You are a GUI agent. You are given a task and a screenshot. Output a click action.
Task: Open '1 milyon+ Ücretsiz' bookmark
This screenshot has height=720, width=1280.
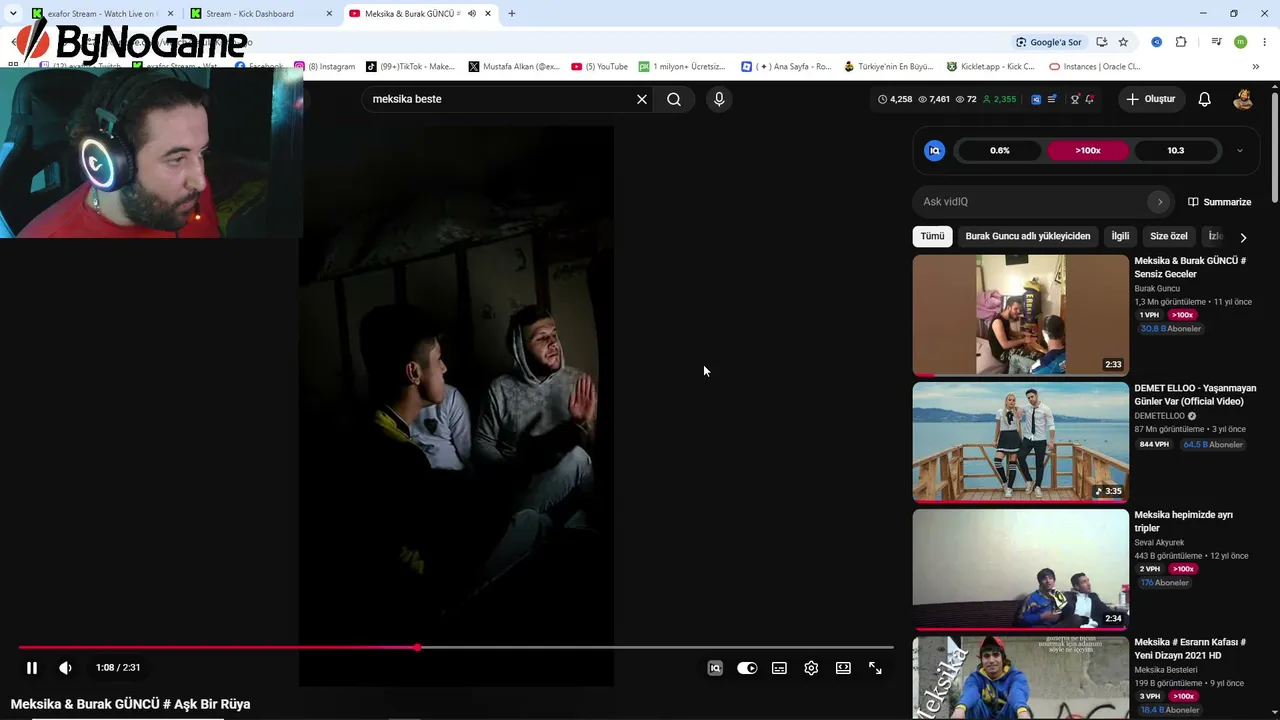tap(683, 67)
